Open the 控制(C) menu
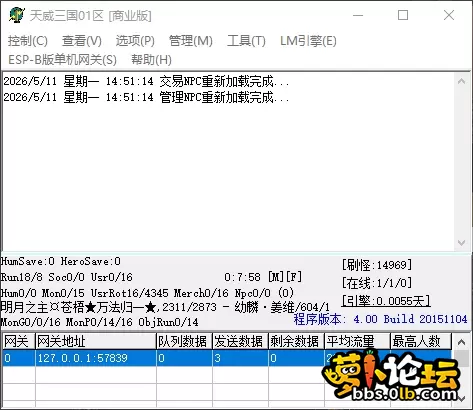Viewport: 473px width, 410px height. pyautogui.click(x=28, y=41)
